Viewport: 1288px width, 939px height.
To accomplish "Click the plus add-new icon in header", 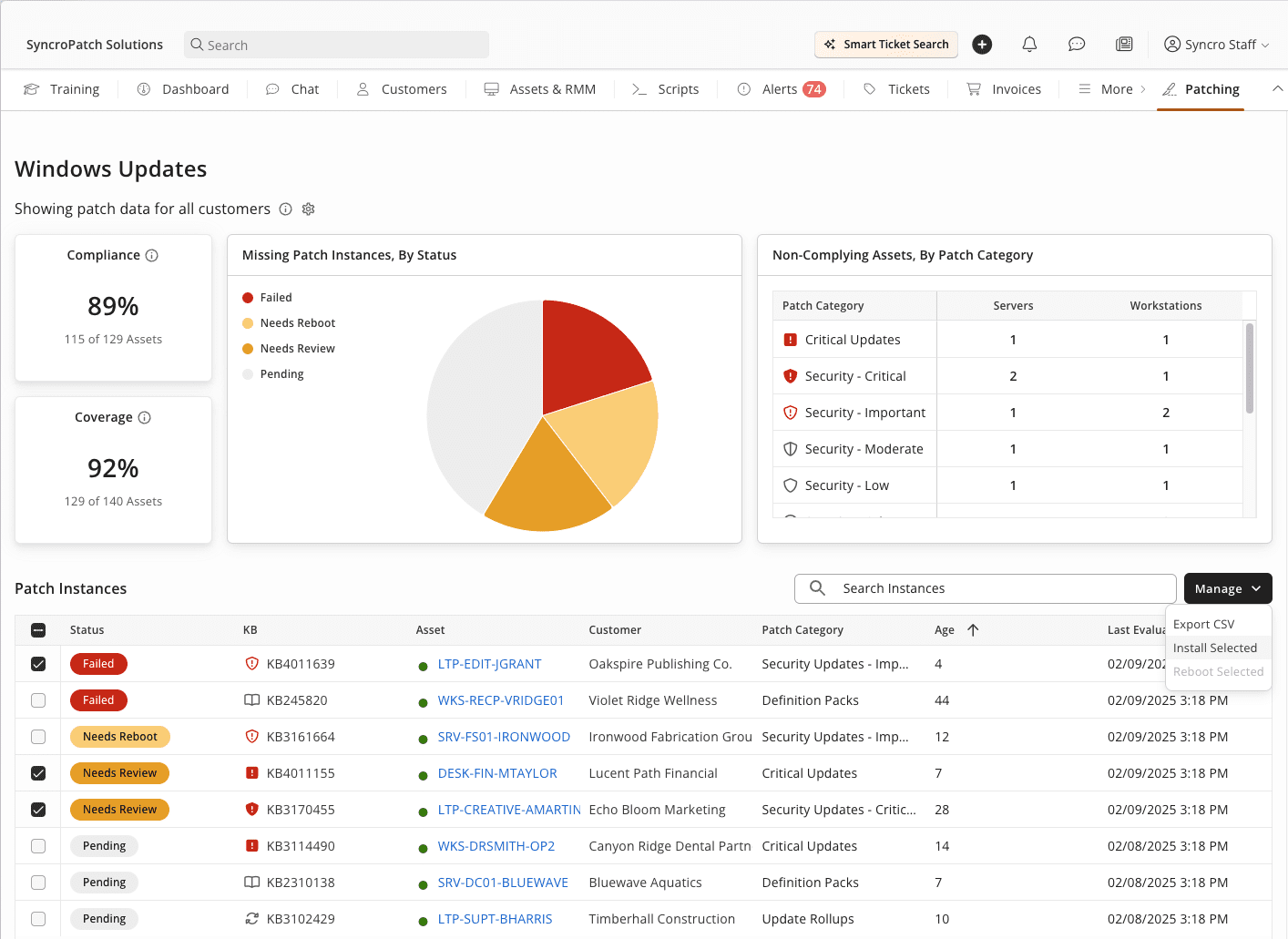I will tap(982, 44).
